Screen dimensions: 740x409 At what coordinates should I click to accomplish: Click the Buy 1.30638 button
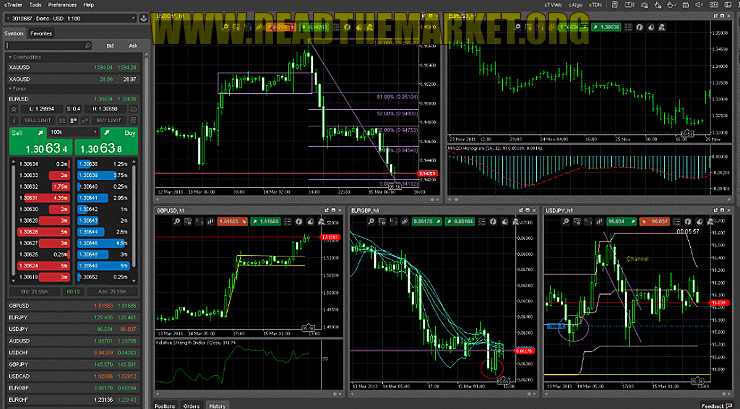(106, 141)
